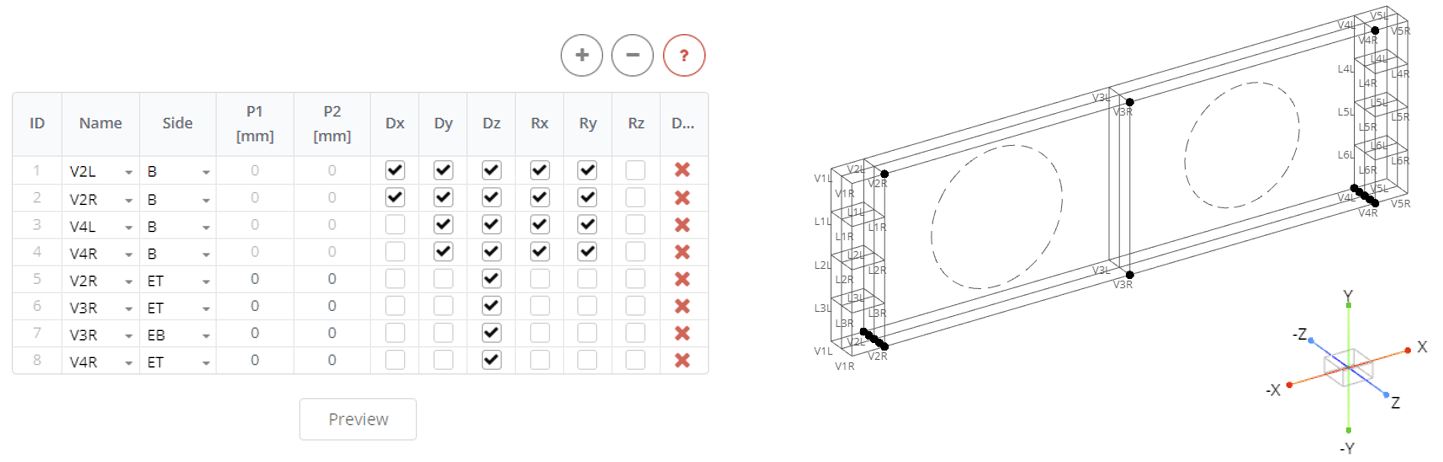Enable Rz checkbox in row 2

click(635, 197)
